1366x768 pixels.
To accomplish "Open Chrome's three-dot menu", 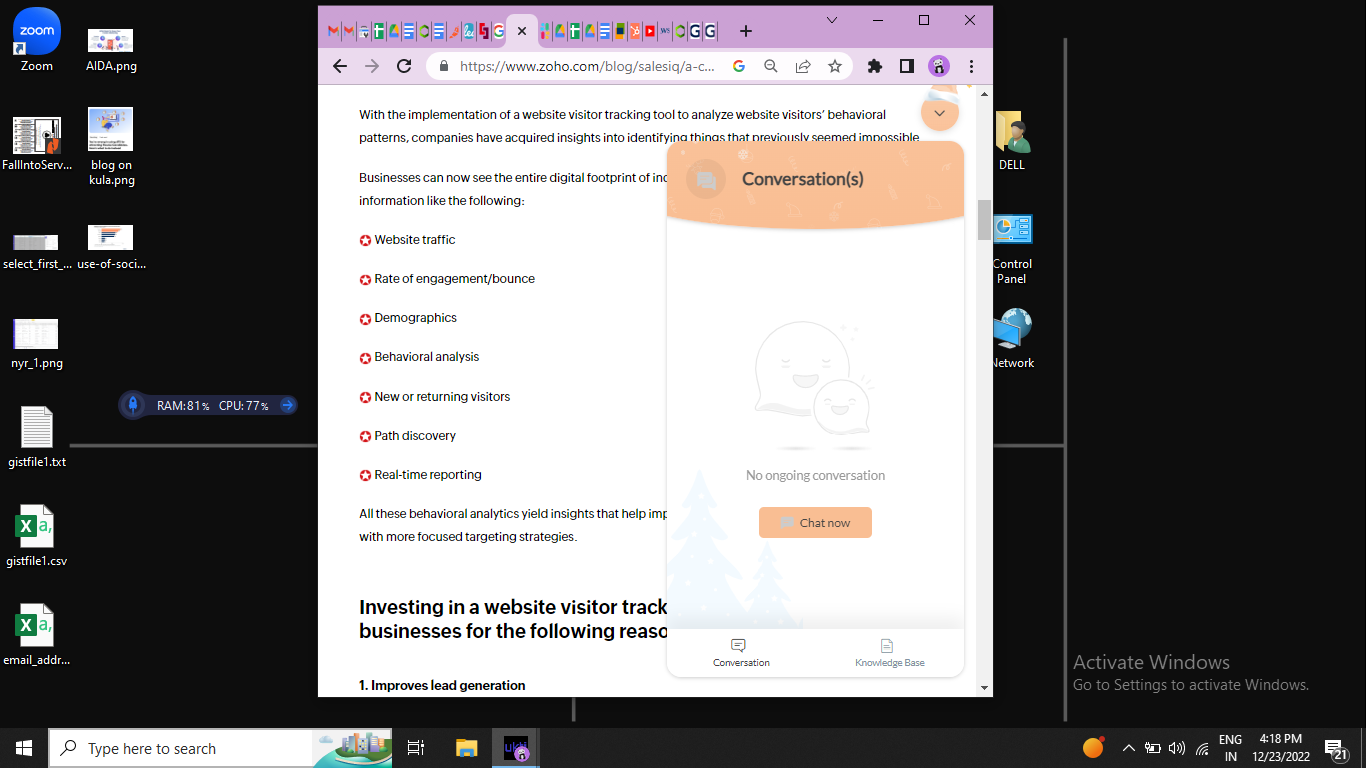I will point(971,66).
